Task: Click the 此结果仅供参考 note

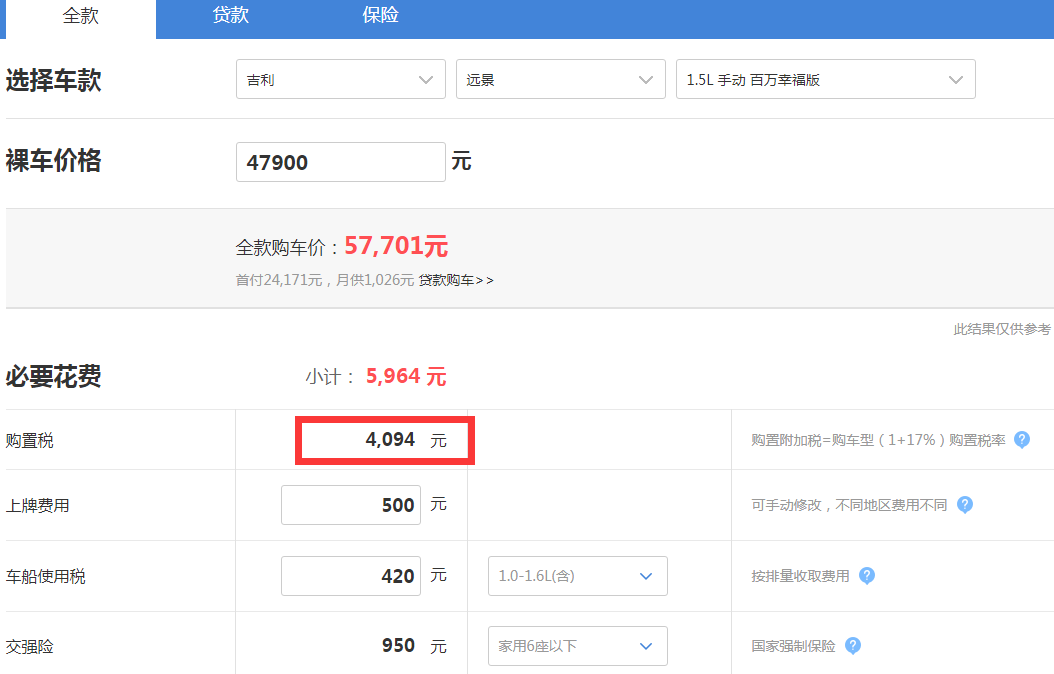Action: coord(1002,329)
